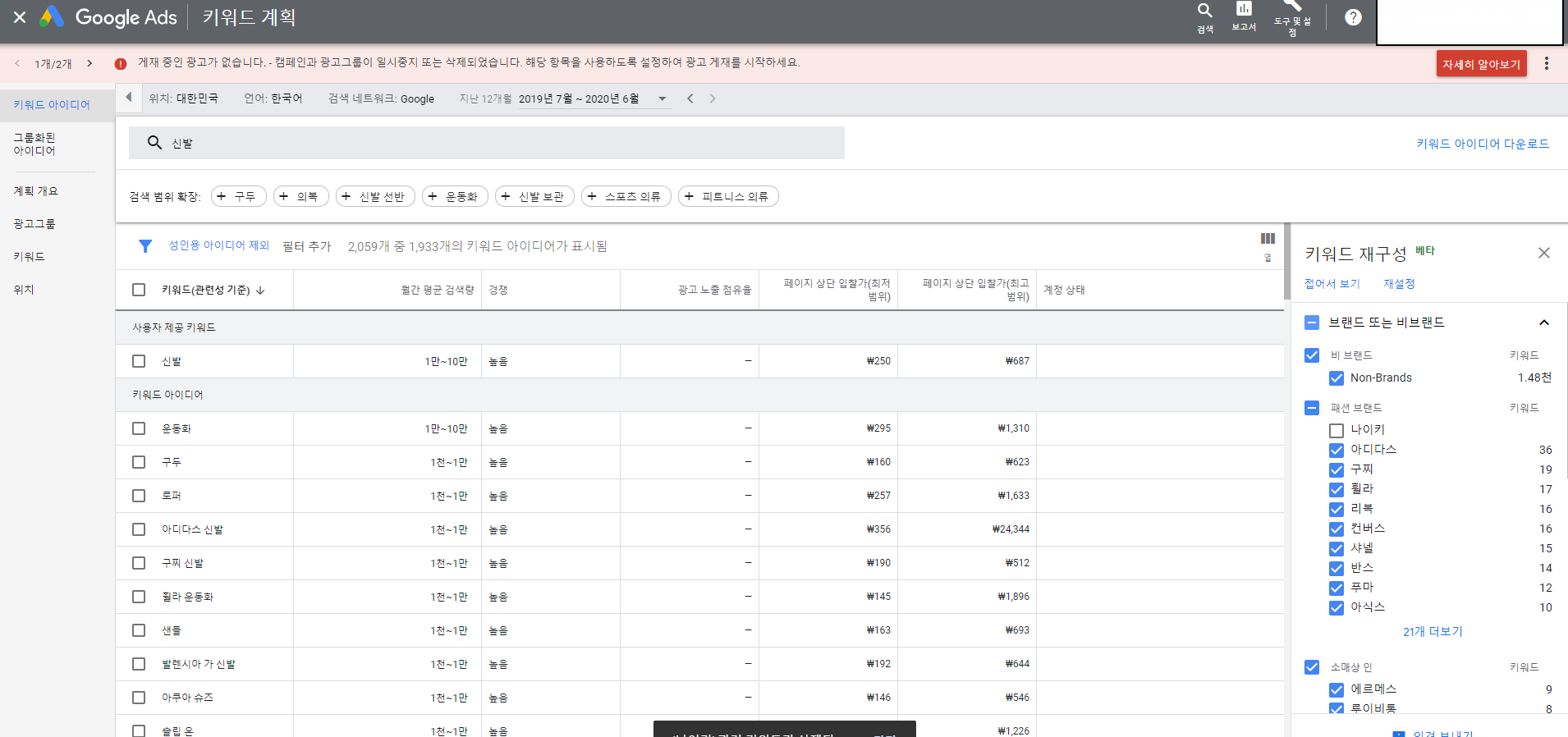1568x737 pixels.
Task: Click the blue filter funnel icon
Action: point(145,246)
